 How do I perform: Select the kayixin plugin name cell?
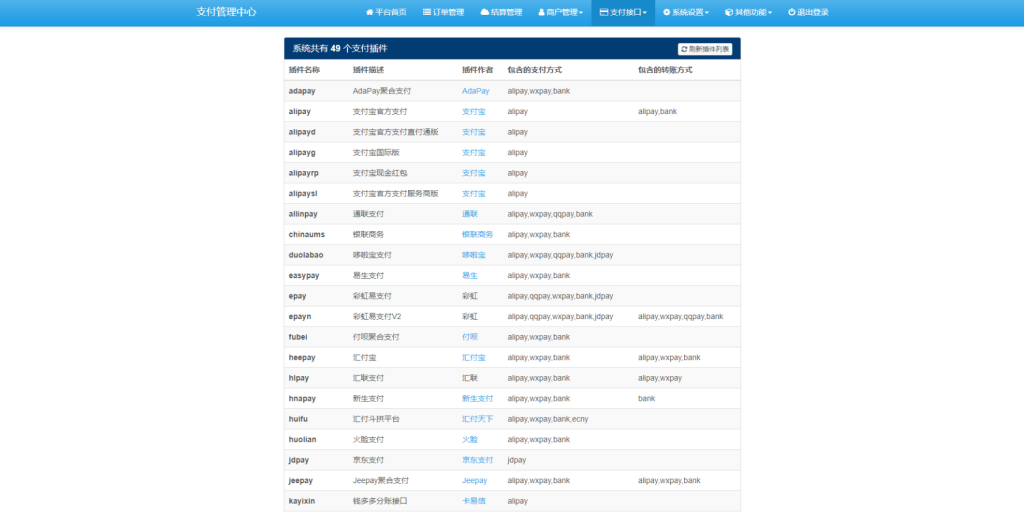pyautogui.click(x=302, y=501)
